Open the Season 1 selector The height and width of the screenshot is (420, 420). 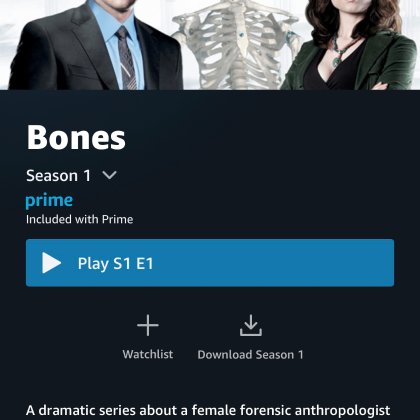coord(71,176)
